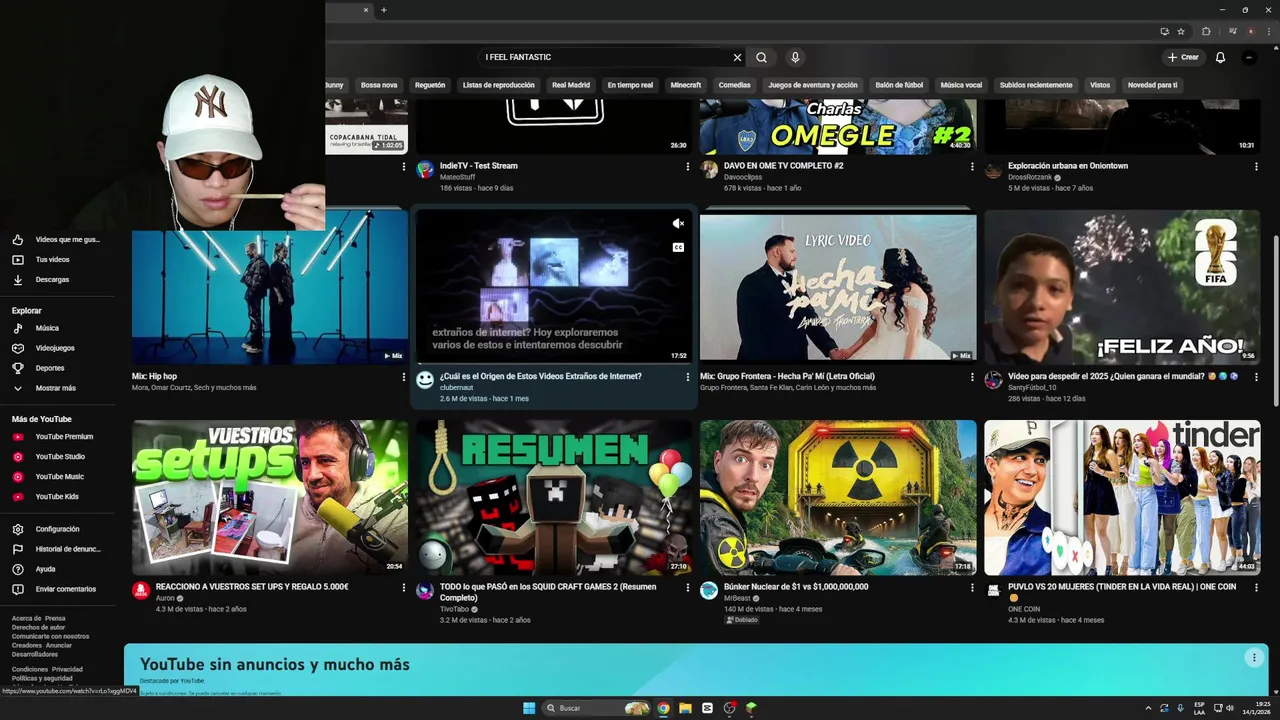
Task: Select the Novedad para ti chip
Action: pos(1152,85)
